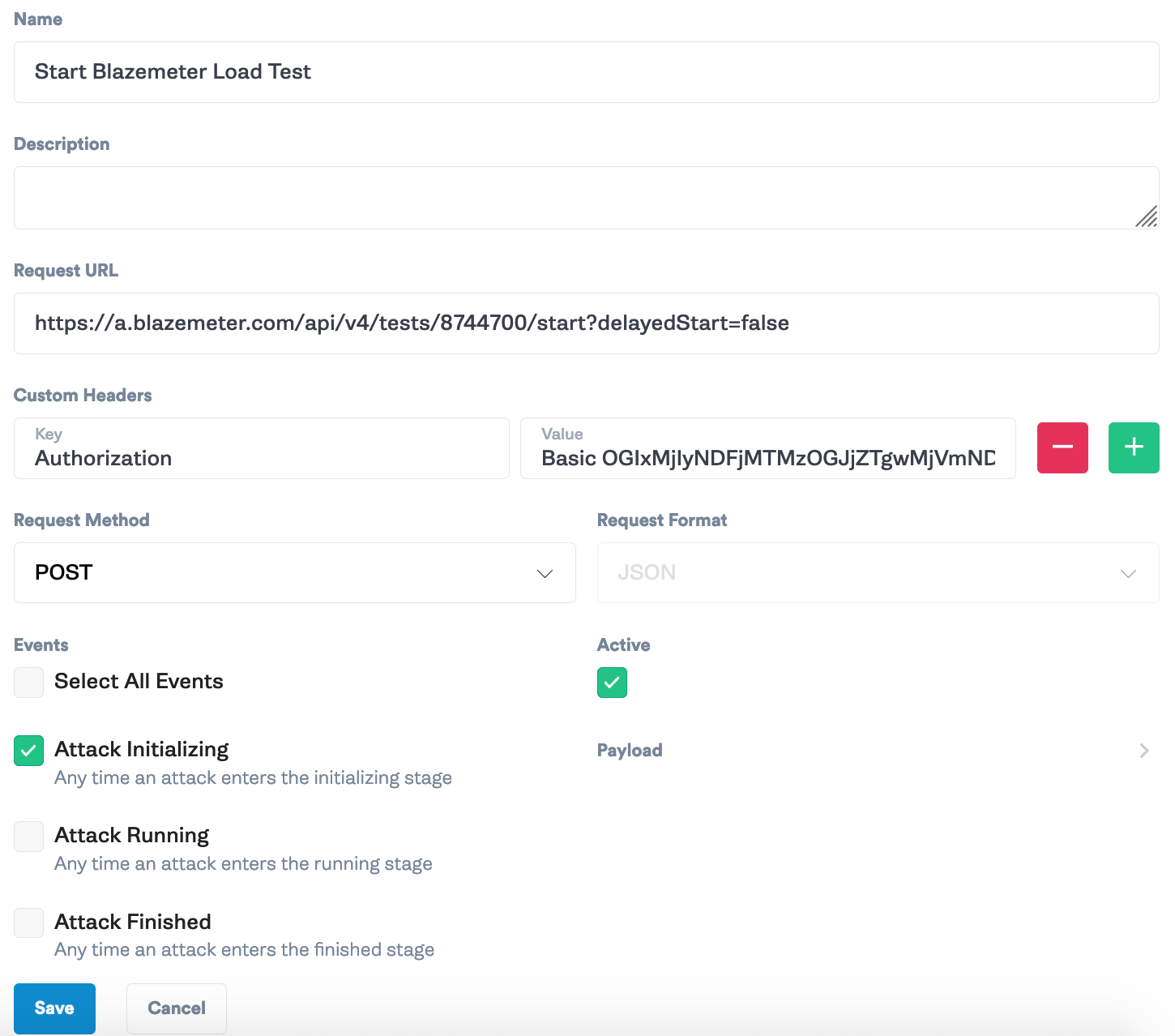The width and height of the screenshot is (1175, 1036).
Task: Click the Attack Initializing label text
Action: click(142, 750)
